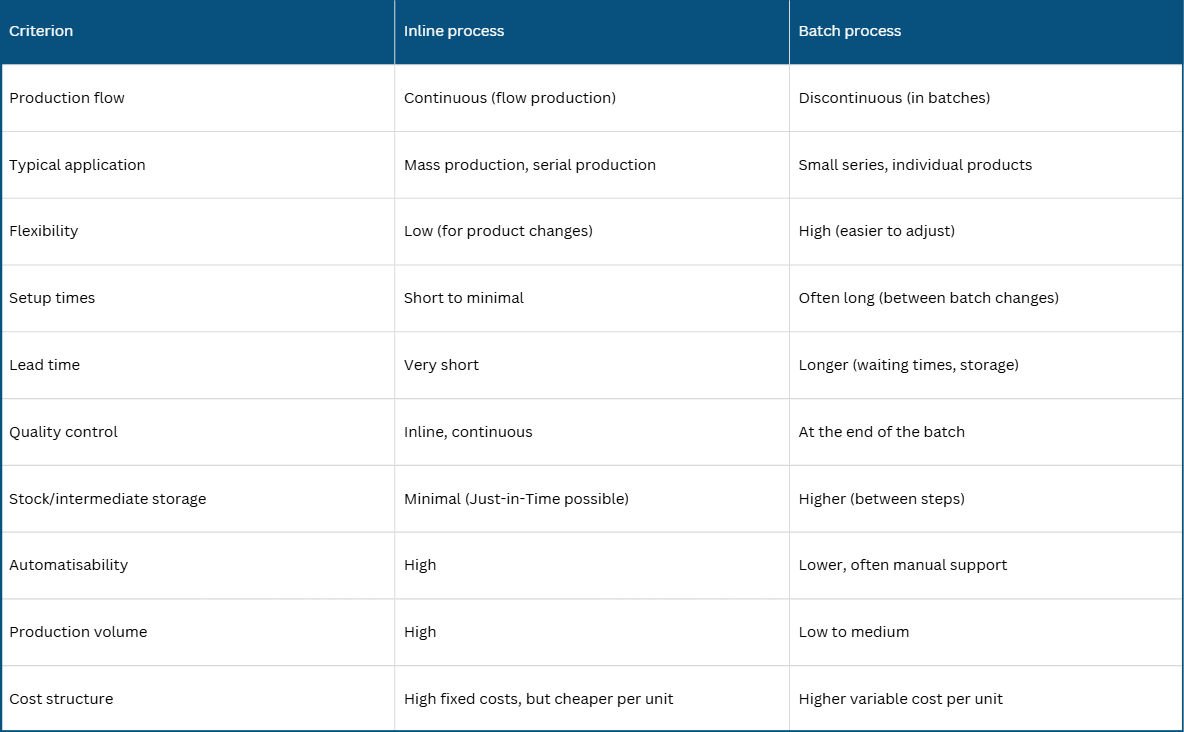This screenshot has width=1184, height=732.
Task: Select the Inline, continuous quality cell
Action: (592, 432)
